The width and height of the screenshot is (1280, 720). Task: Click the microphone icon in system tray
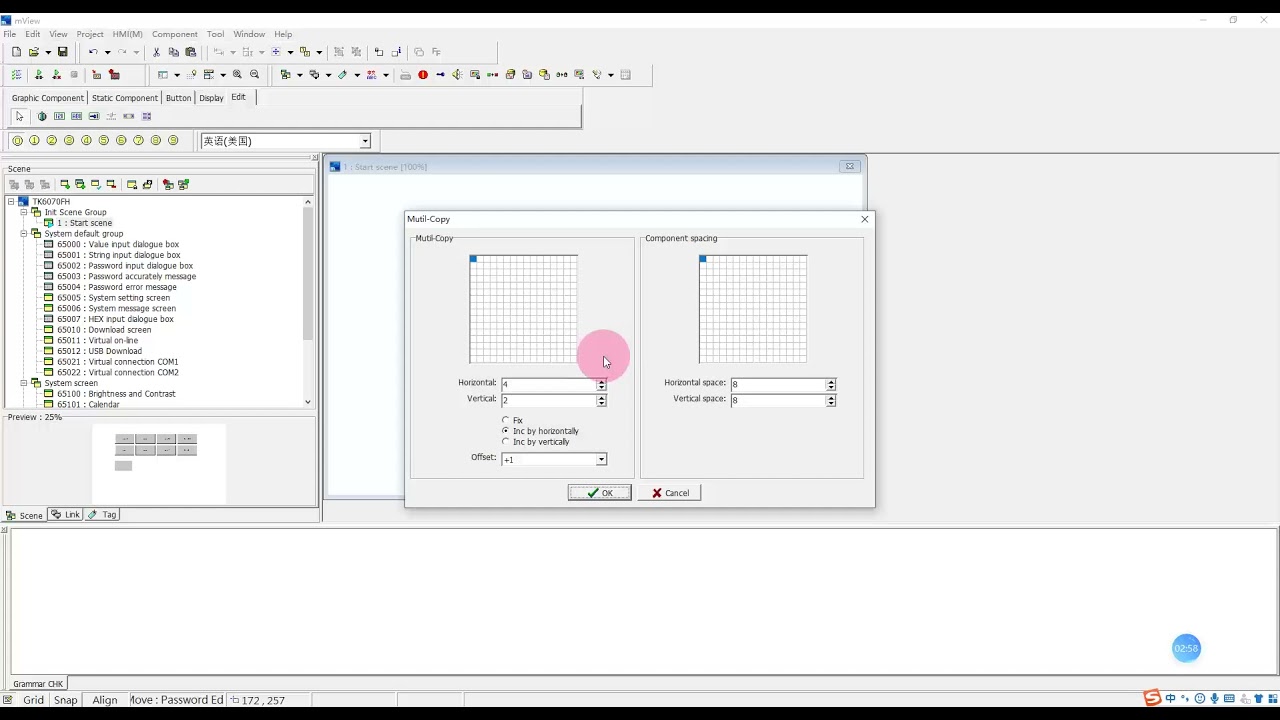(1215, 698)
